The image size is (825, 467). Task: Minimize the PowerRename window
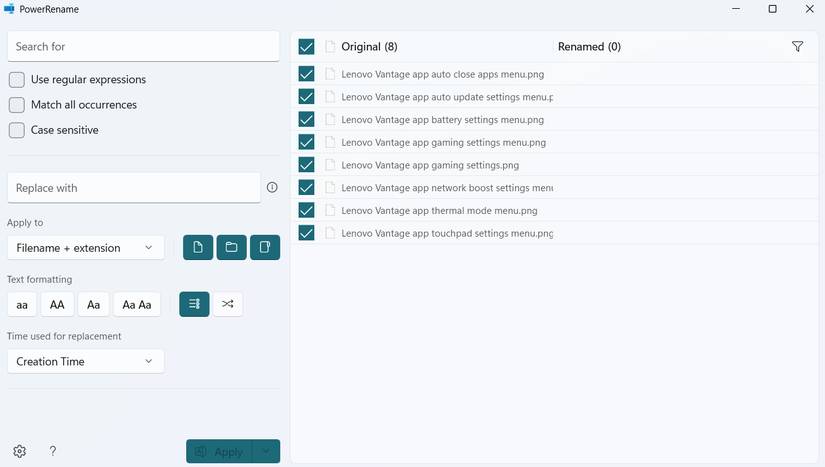pyautogui.click(x=736, y=9)
